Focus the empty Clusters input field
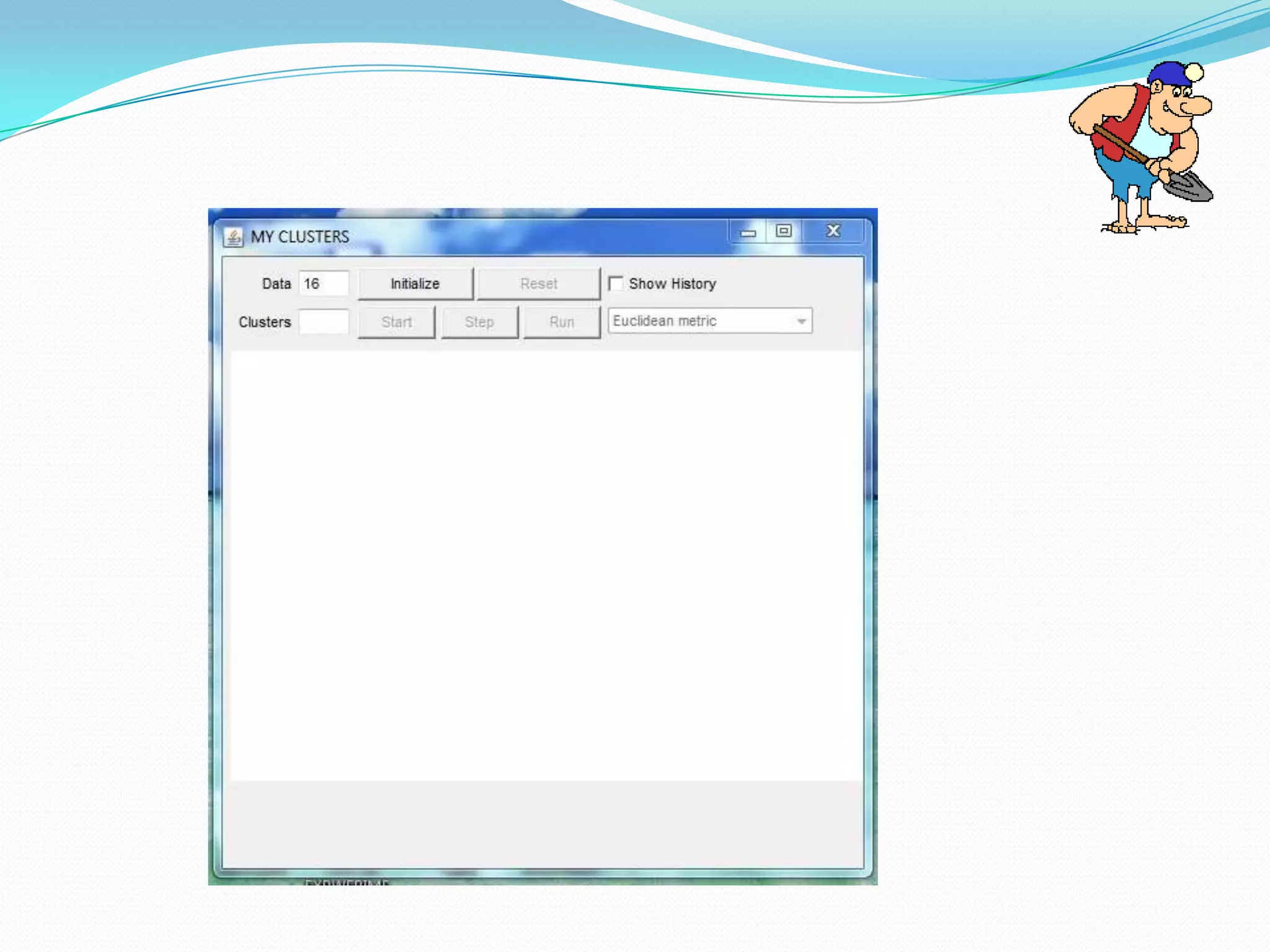Viewport: 1270px width, 952px height. tap(324, 322)
